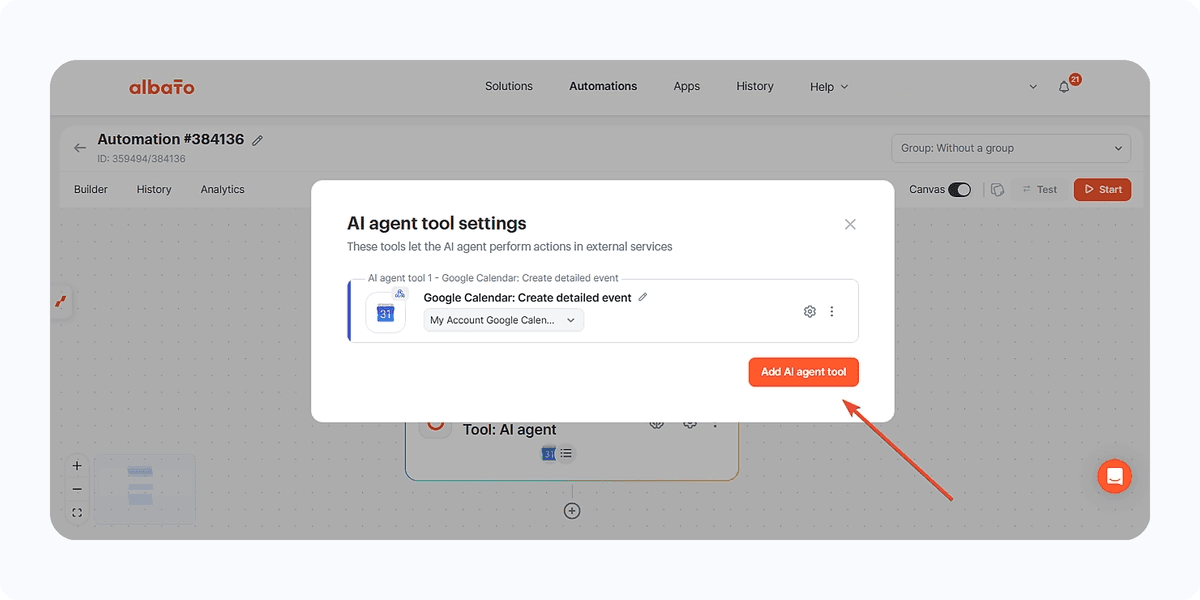Open the notifications bell
Screen dimensions: 1200x600
1064,87
